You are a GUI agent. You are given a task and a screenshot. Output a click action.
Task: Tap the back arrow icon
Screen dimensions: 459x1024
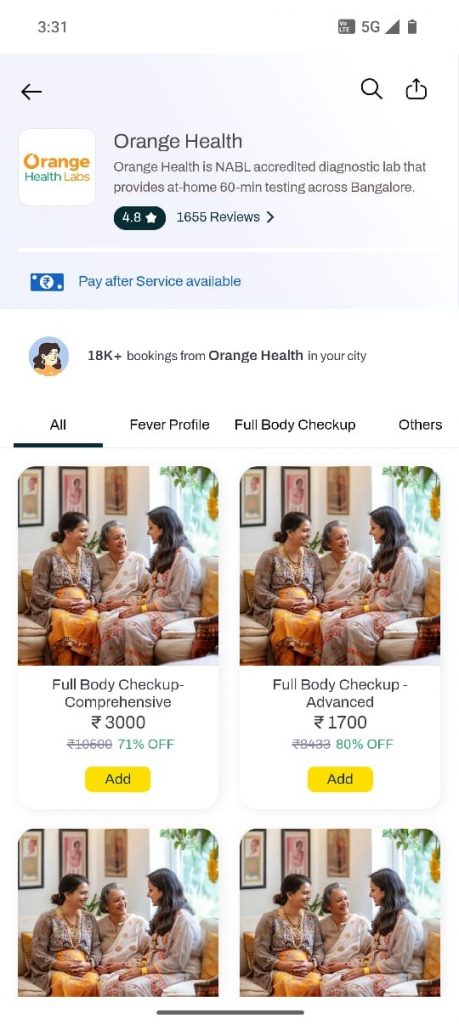[31, 92]
